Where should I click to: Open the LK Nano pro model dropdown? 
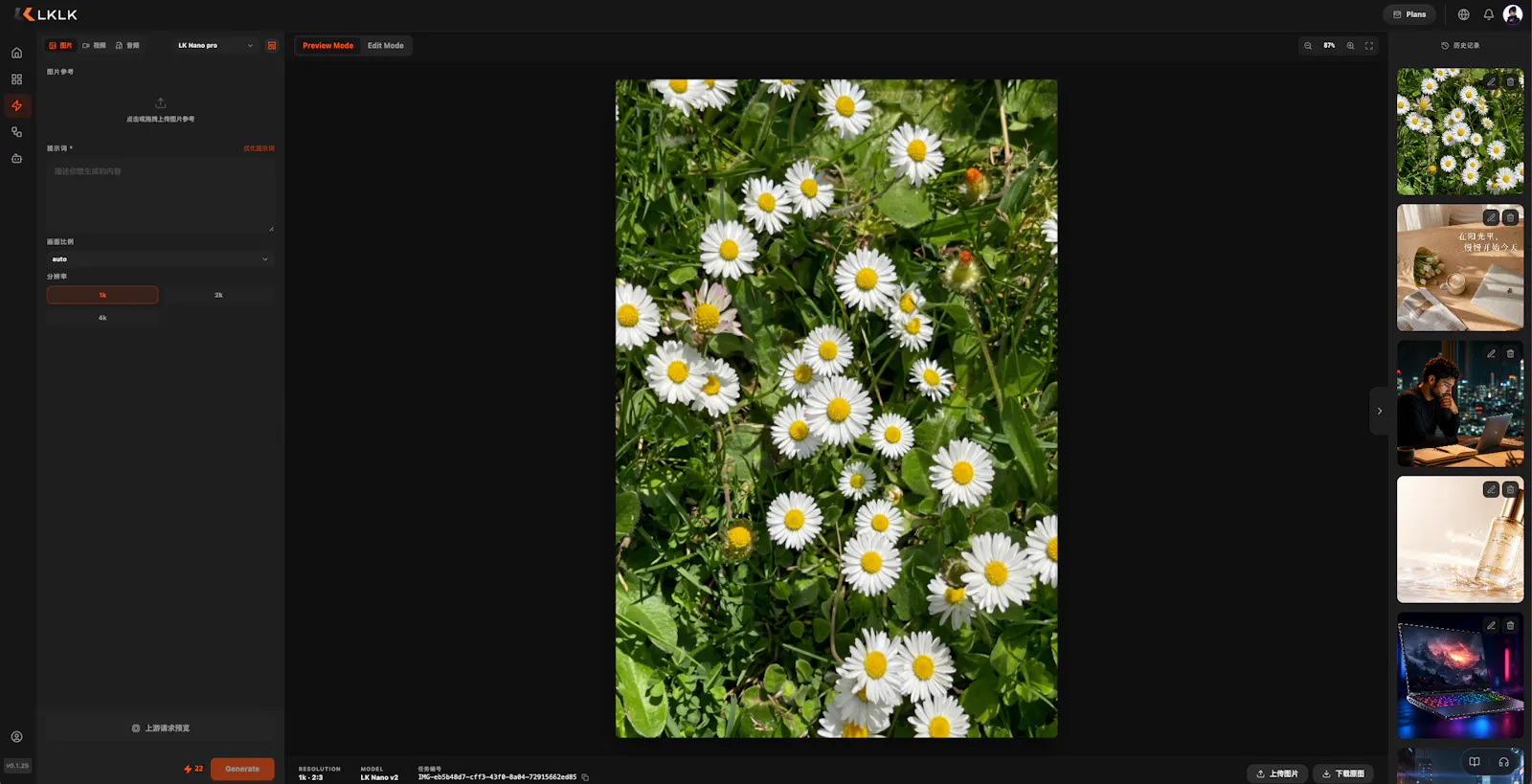215,45
